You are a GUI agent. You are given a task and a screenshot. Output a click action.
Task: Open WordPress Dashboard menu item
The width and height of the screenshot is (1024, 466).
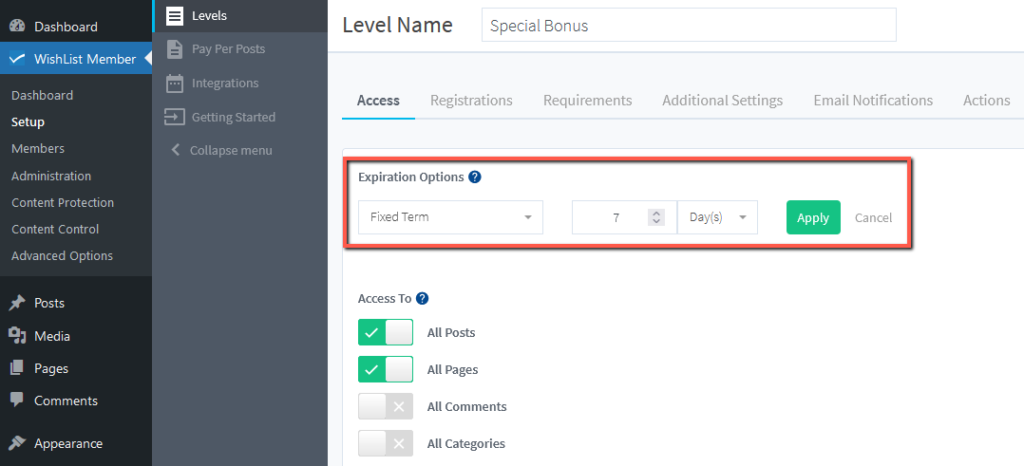(x=76, y=26)
